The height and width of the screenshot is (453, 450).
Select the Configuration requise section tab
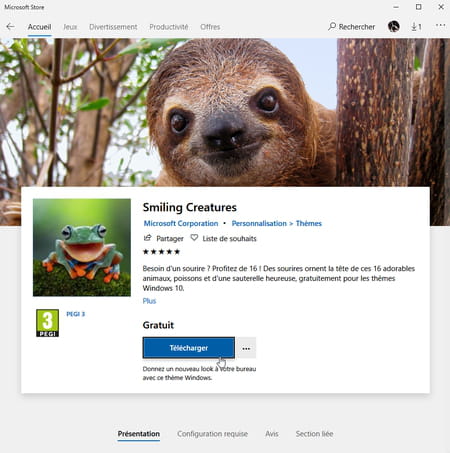coord(212,434)
